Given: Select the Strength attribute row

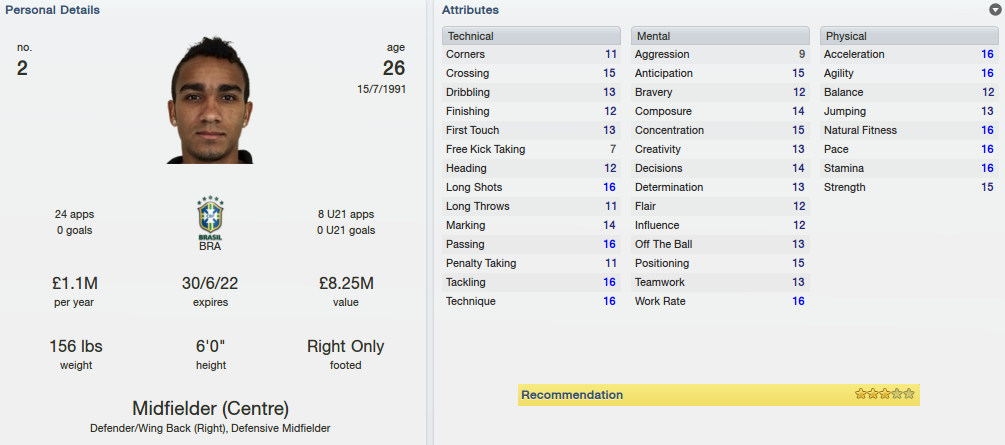Looking at the screenshot, I should coord(909,187).
